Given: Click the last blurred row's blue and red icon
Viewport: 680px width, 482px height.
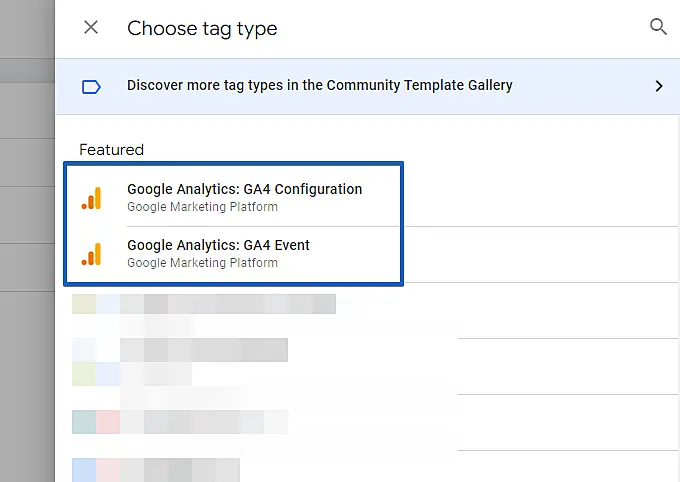Looking at the screenshot, I should (x=95, y=469).
